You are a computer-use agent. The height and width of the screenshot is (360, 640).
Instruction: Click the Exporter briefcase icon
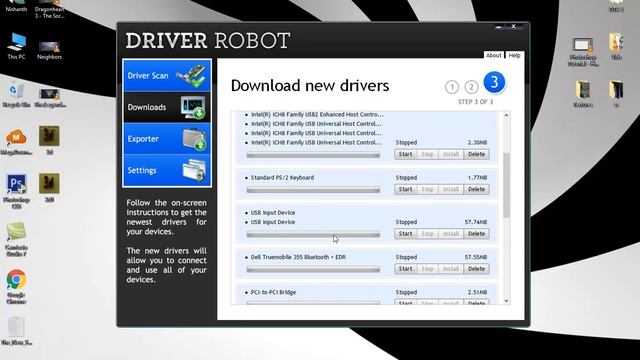(194, 139)
